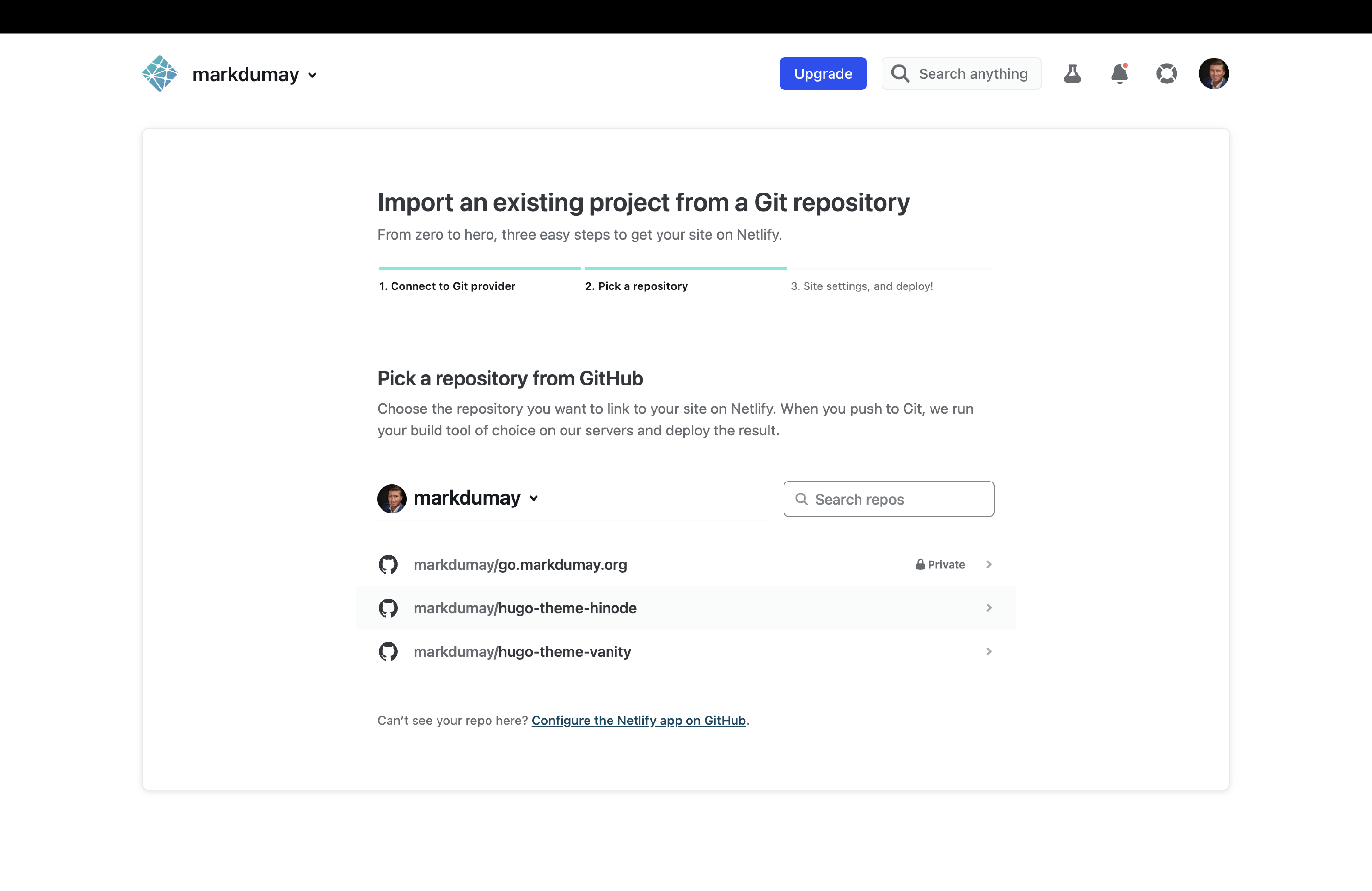Open the notifications bell
The image size is (1372, 891).
[x=1119, y=74]
